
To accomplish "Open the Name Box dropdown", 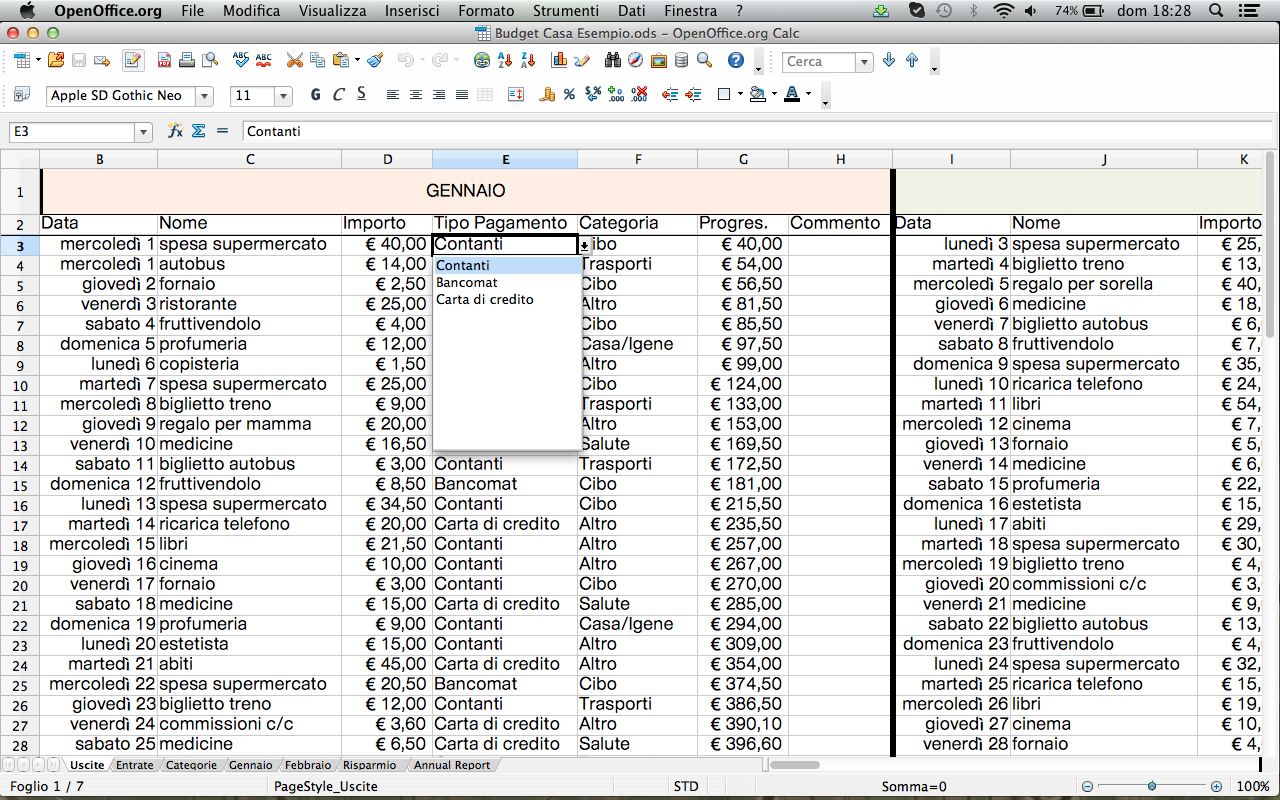I will point(142,131).
